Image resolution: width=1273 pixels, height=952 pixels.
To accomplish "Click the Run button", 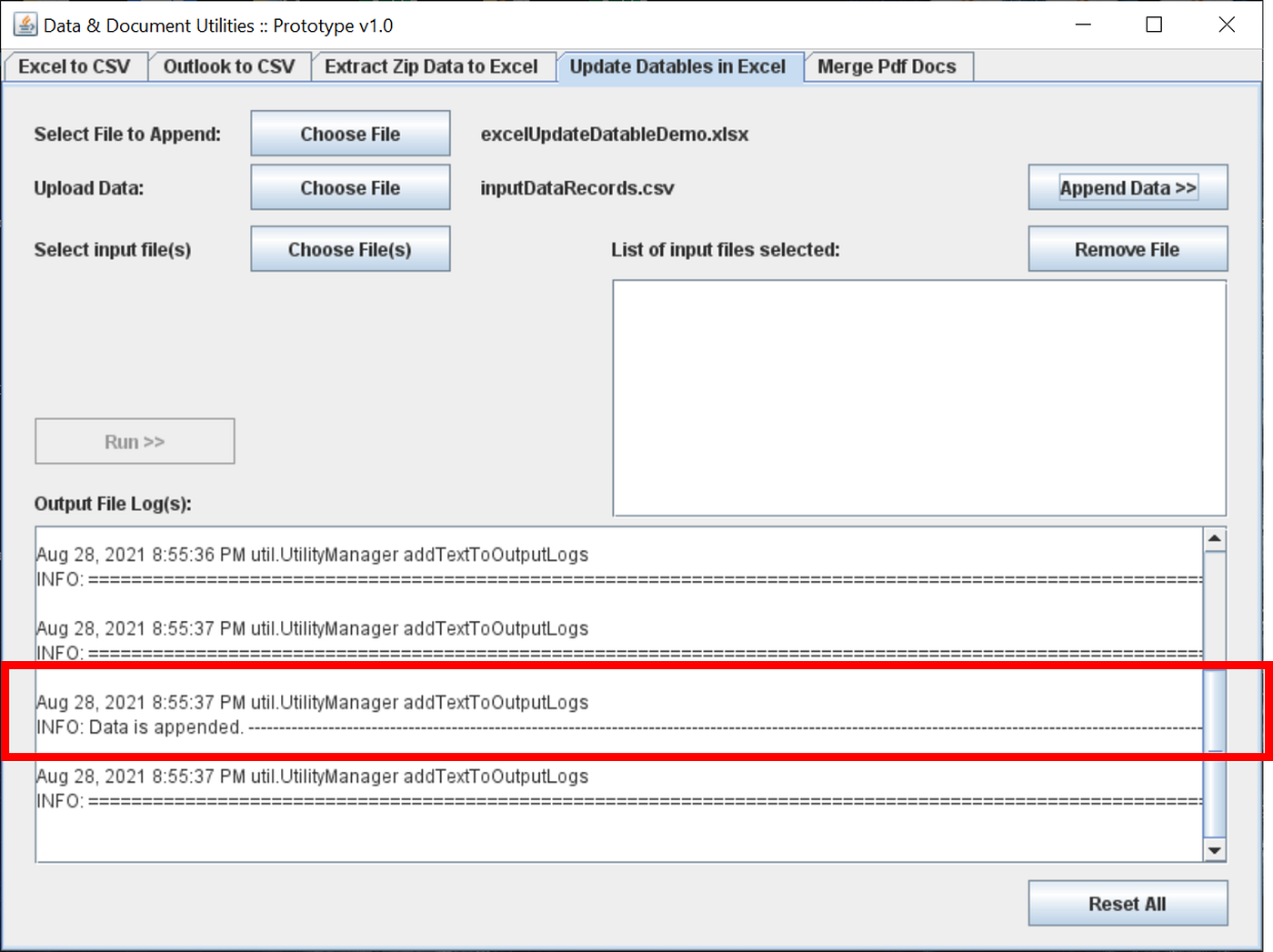I will 135,441.
